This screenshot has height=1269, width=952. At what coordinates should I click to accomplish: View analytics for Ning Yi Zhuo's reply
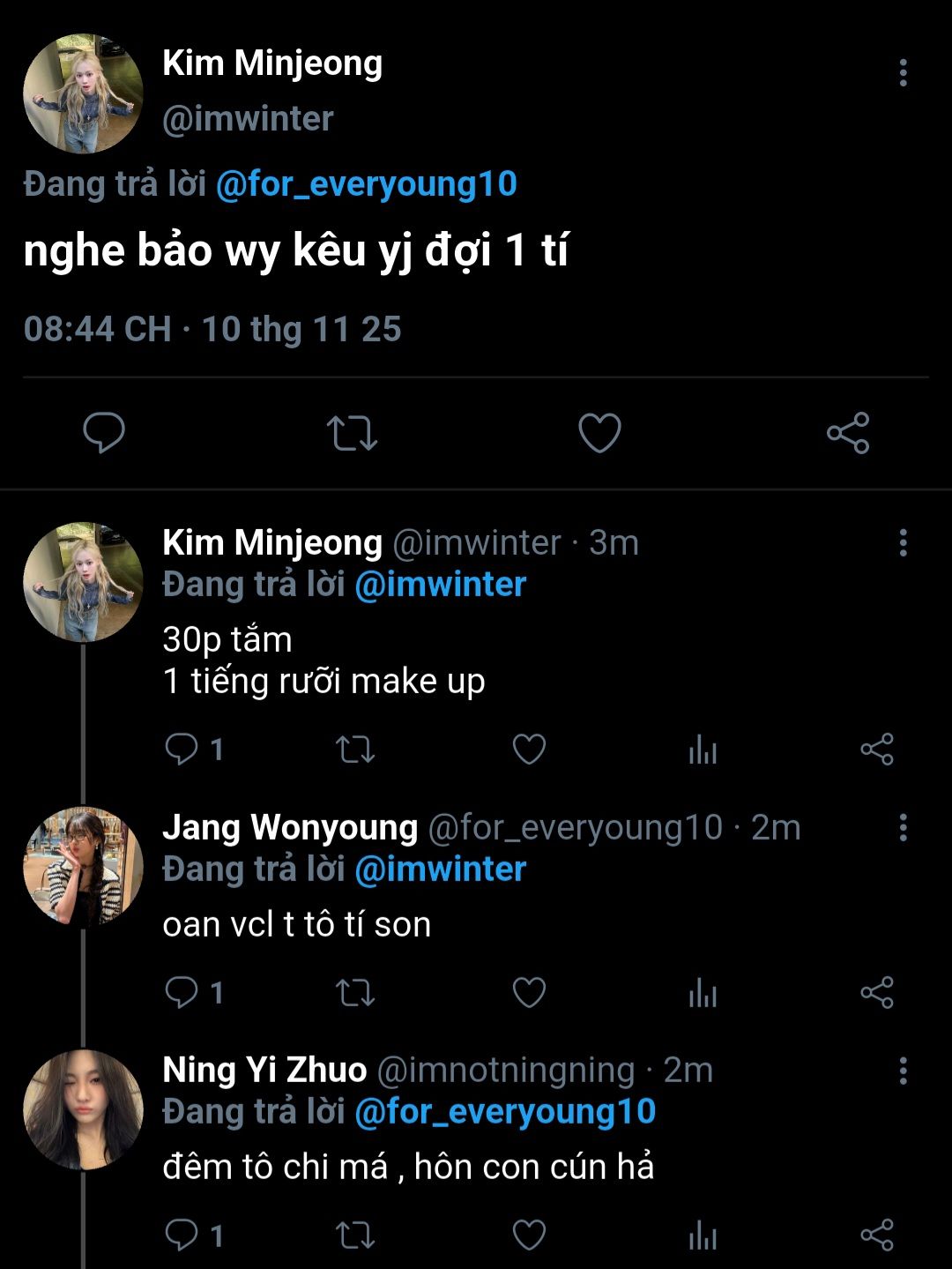tap(703, 1235)
